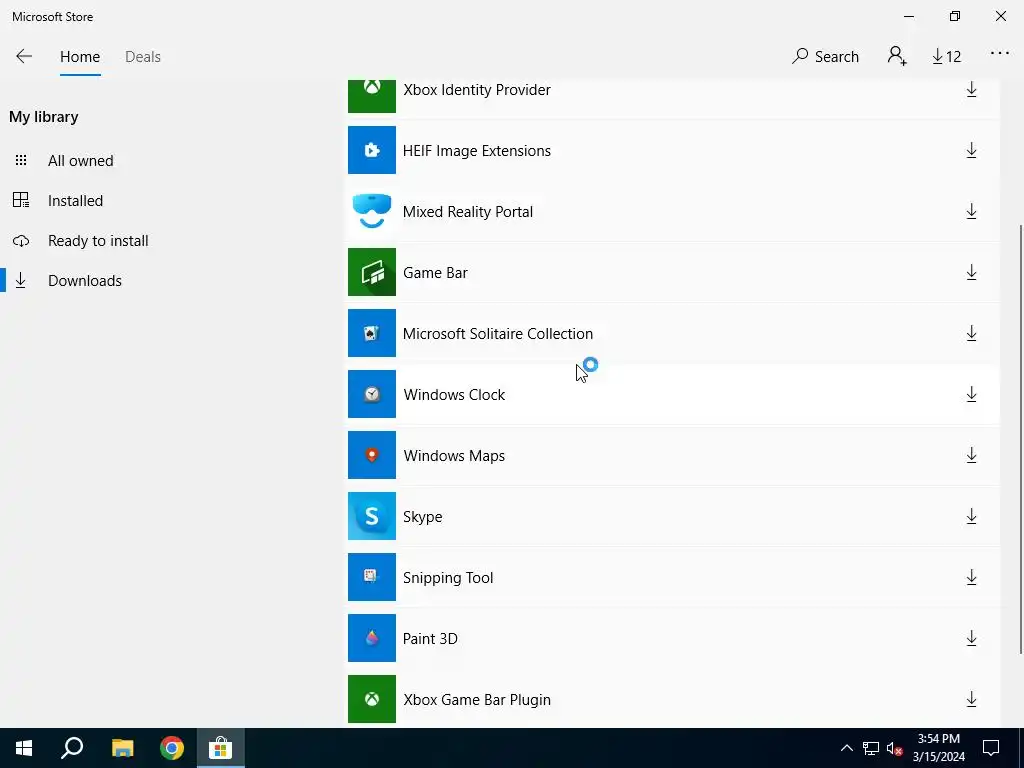1024x768 pixels.
Task: Download Xbox Game Bar Plugin via arrow
Action: point(971,699)
